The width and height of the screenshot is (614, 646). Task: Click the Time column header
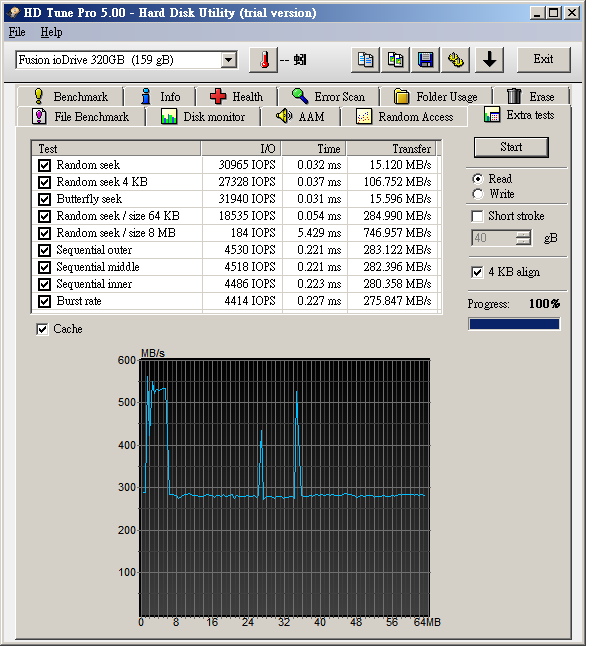point(314,149)
